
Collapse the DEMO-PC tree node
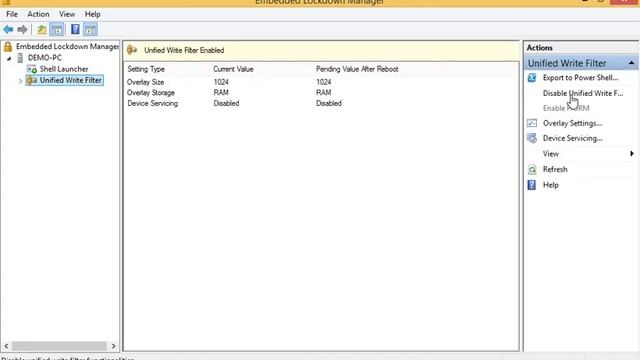(9, 58)
